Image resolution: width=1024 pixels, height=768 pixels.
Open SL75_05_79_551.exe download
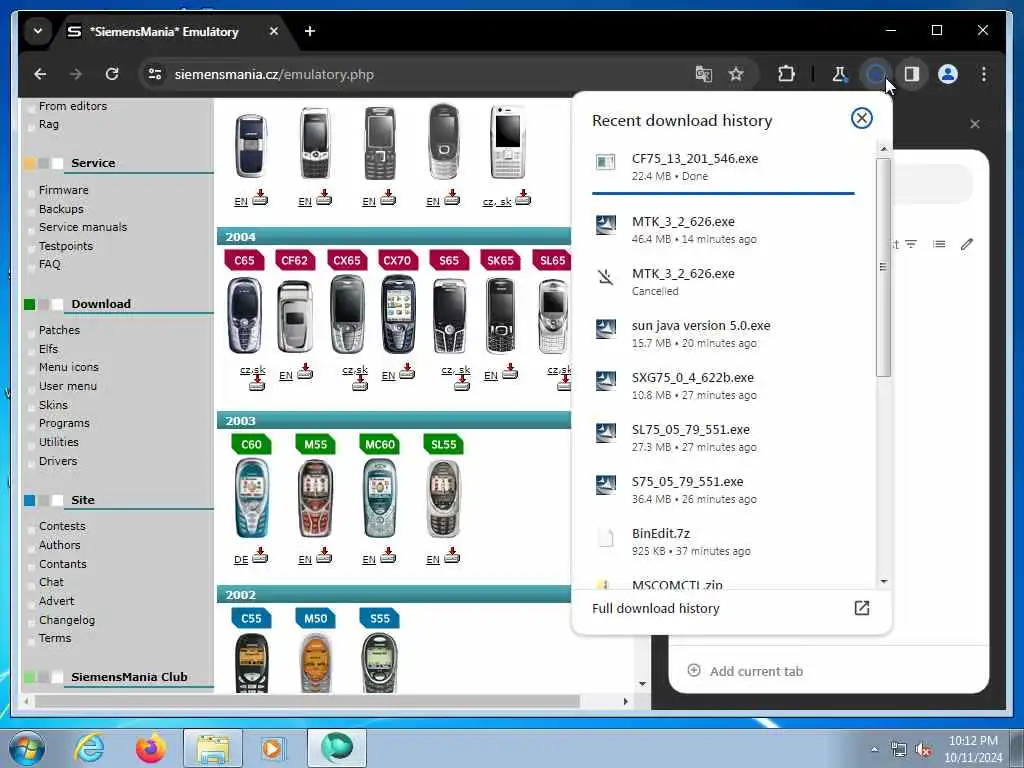tap(723, 438)
